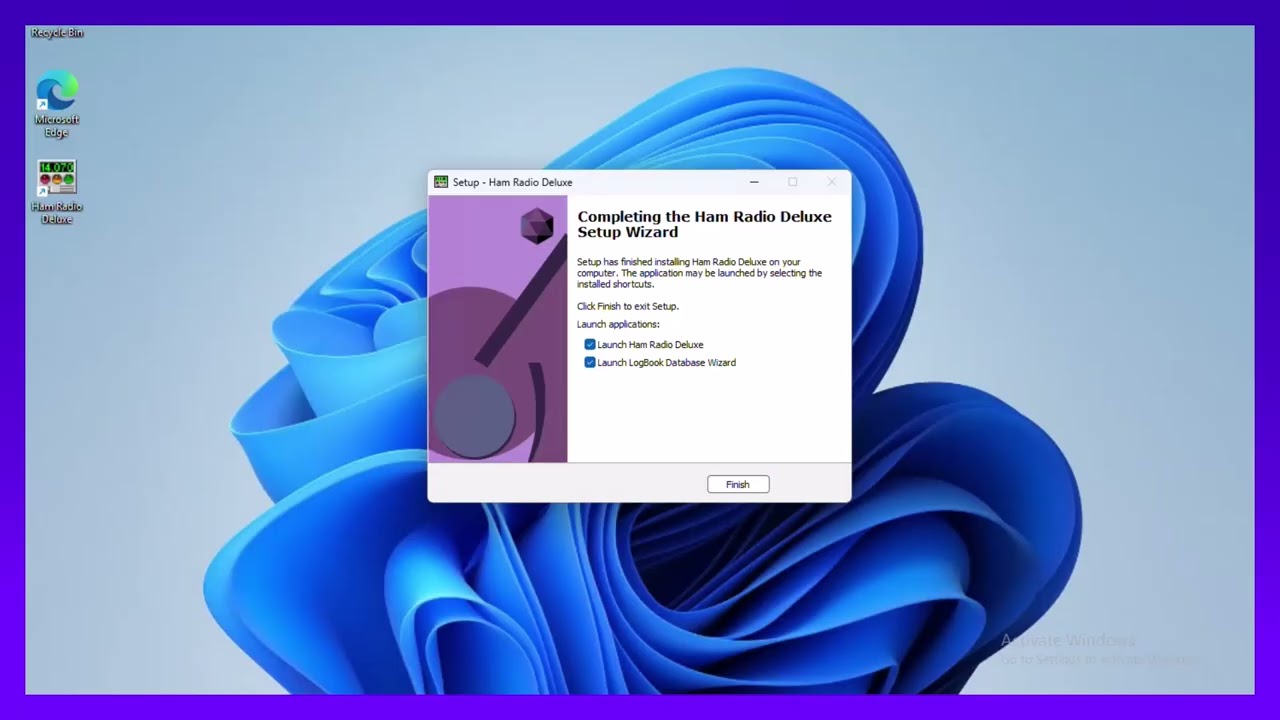Click the 'Setup - Ham Radio Deluxe' title text
1280x720 pixels.
[512, 182]
